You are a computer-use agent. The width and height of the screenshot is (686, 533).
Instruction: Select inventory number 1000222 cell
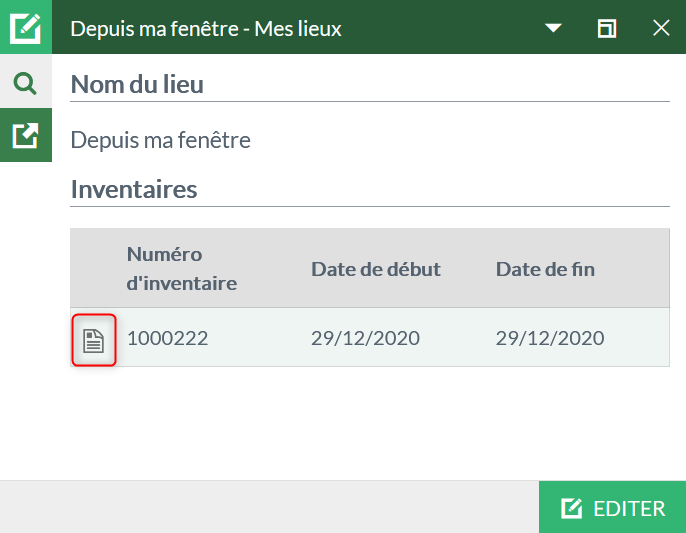(x=167, y=338)
